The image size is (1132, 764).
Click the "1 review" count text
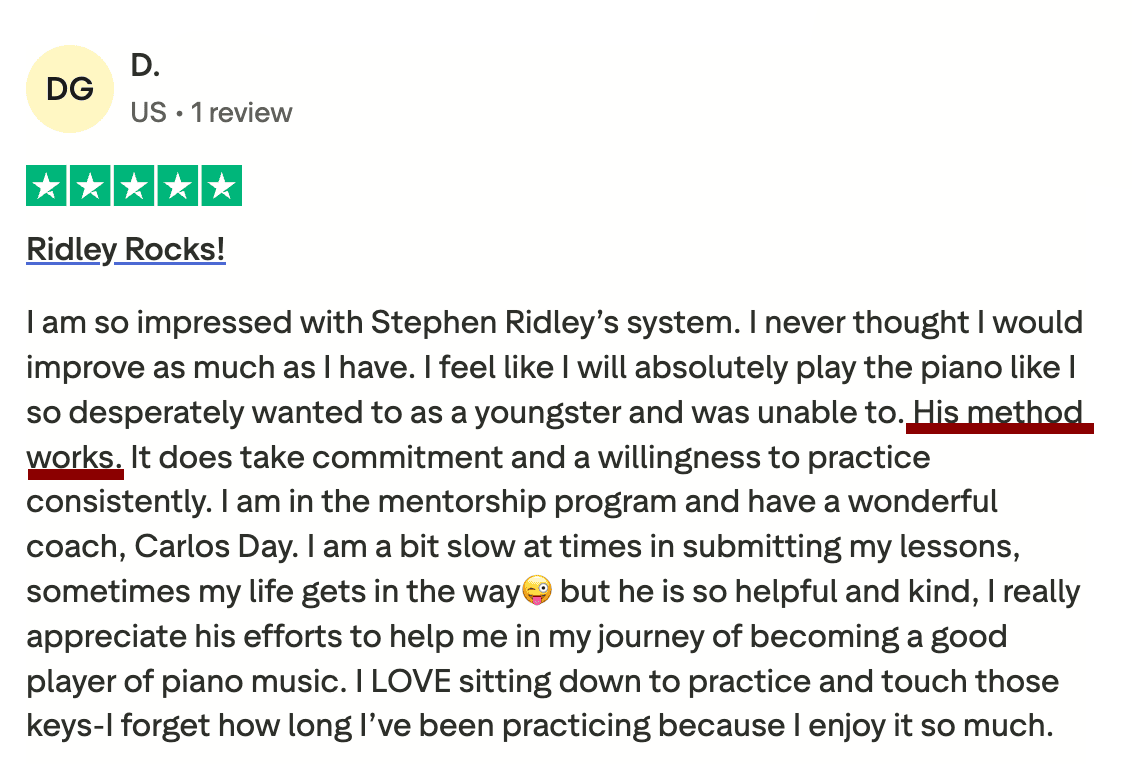click(242, 112)
